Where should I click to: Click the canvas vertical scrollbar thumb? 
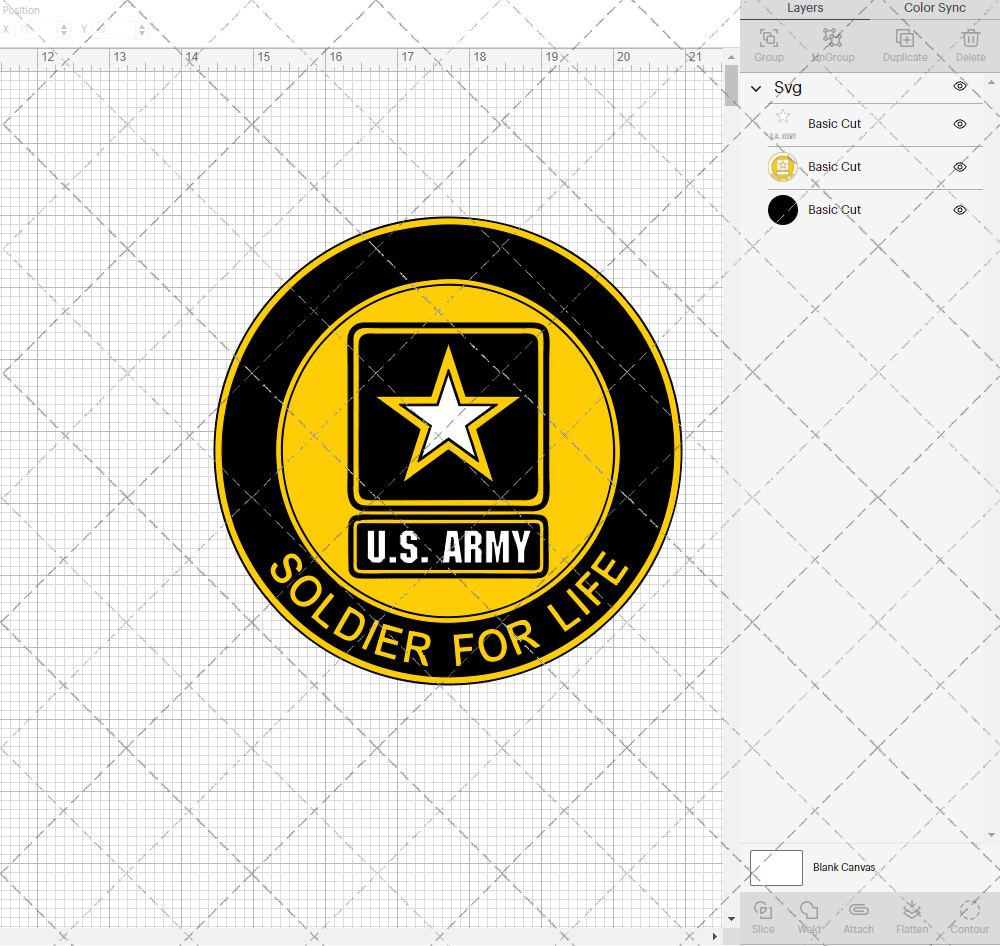pyautogui.click(x=732, y=85)
